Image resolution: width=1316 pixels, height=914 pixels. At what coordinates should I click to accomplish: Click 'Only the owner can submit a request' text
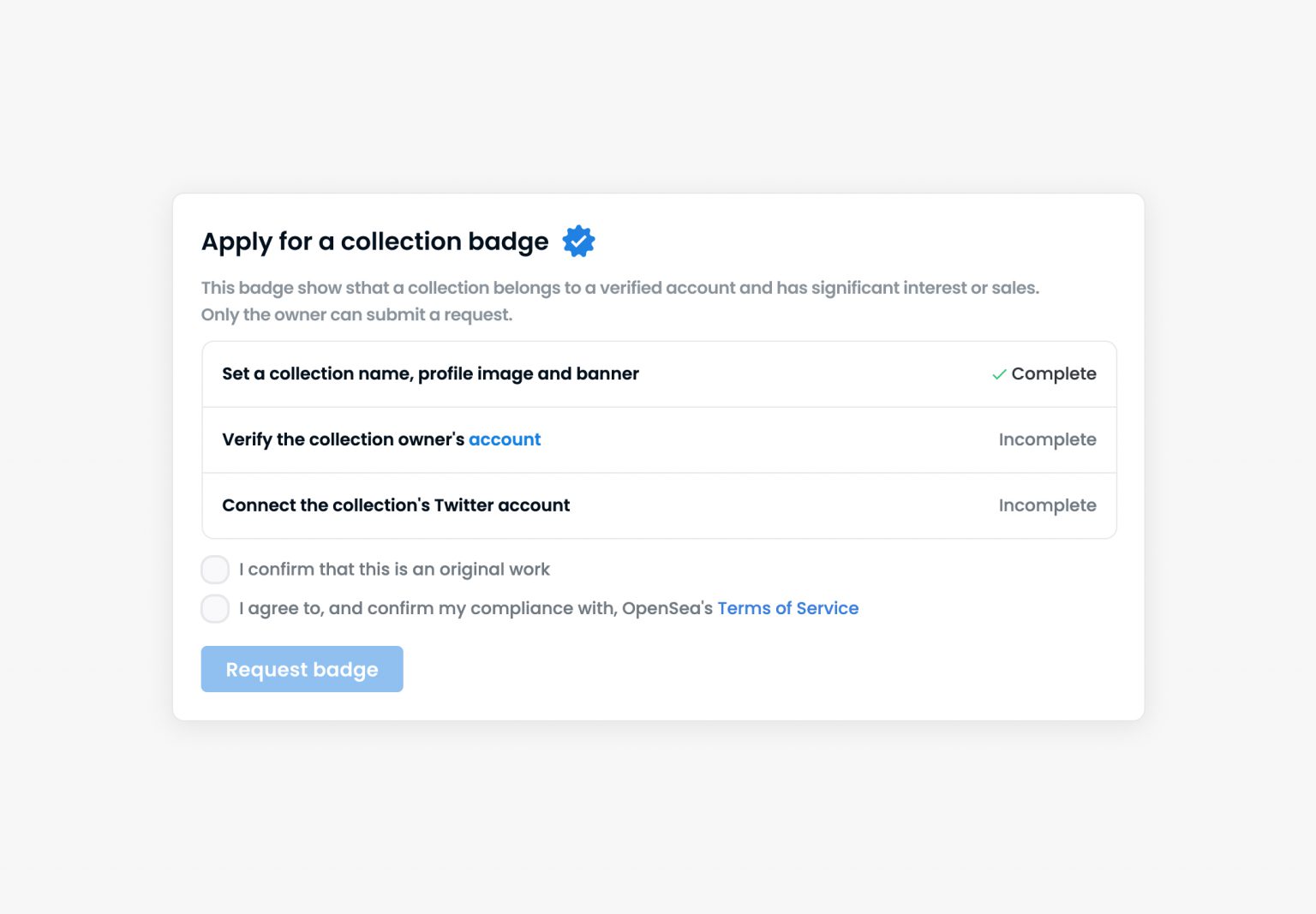(356, 314)
